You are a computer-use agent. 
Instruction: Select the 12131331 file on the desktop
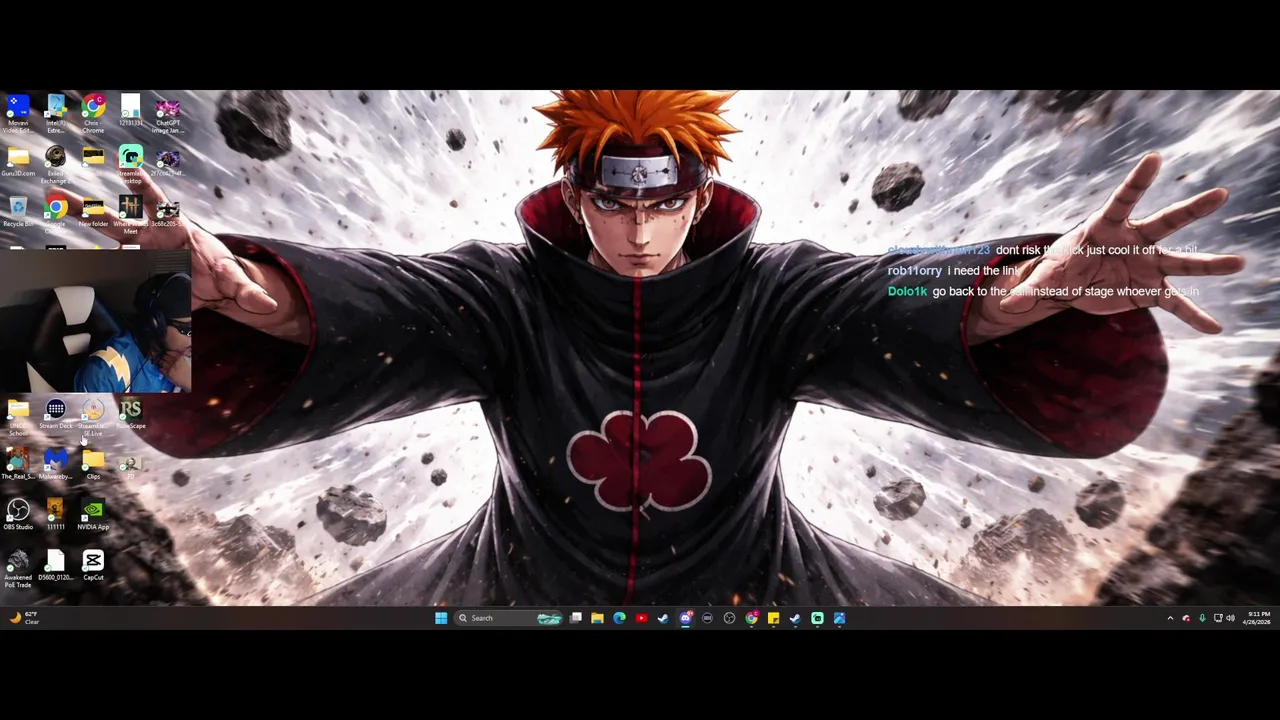click(x=130, y=111)
